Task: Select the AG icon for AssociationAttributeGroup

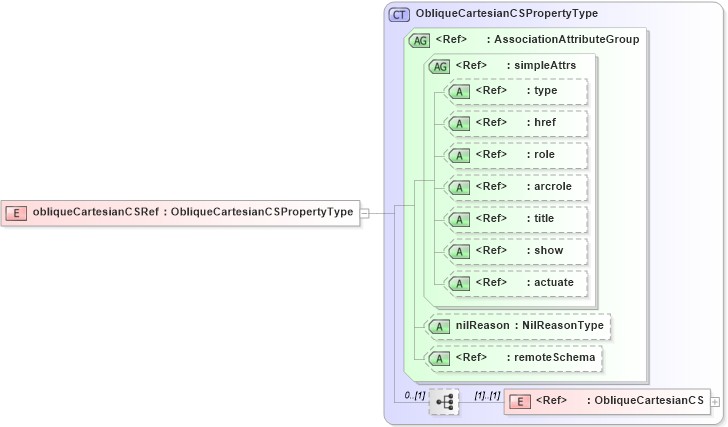Action: click(x=420, y=41)
